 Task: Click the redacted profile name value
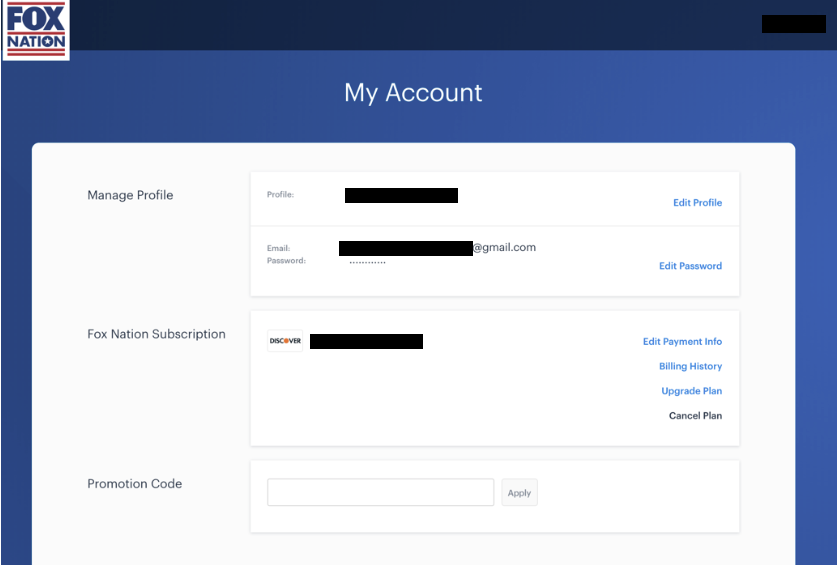[401, 196]
